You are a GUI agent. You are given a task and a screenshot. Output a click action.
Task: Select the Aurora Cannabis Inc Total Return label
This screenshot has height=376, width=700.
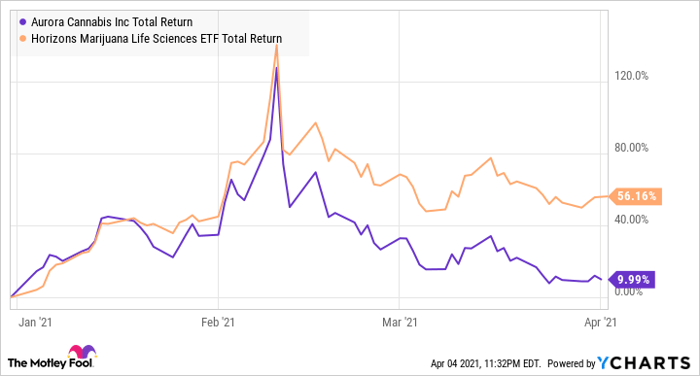pos(112,22)
